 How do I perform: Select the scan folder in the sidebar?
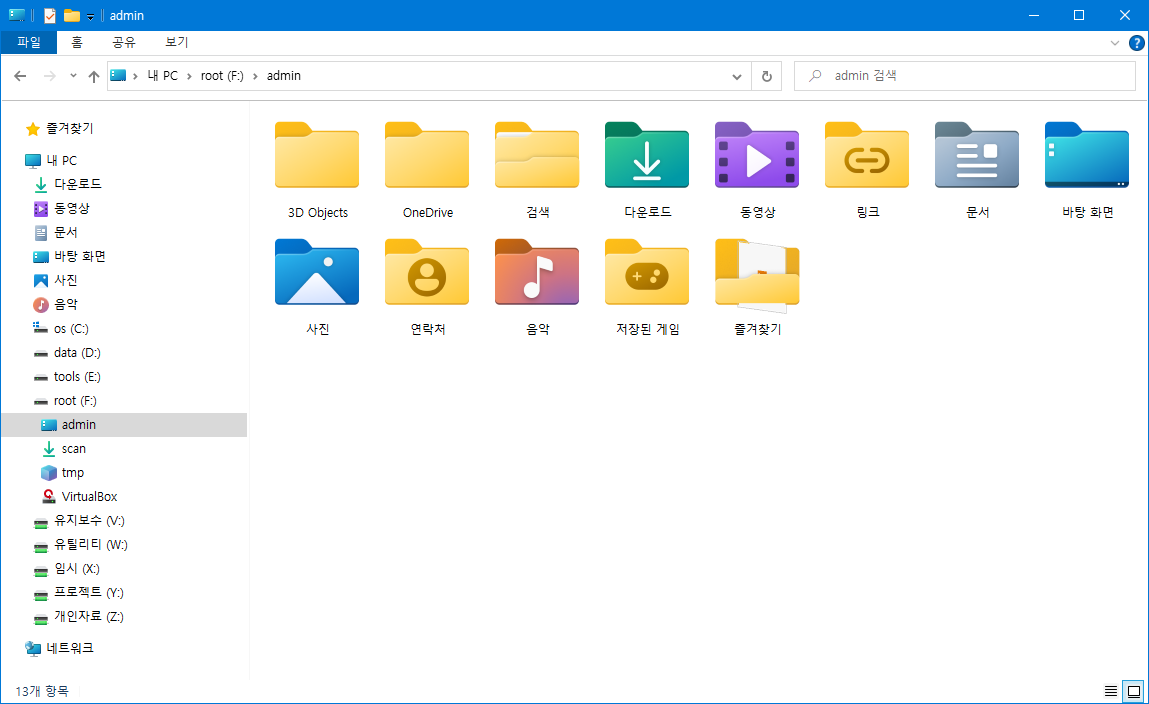pyautogui.click(x=73, y=449)
